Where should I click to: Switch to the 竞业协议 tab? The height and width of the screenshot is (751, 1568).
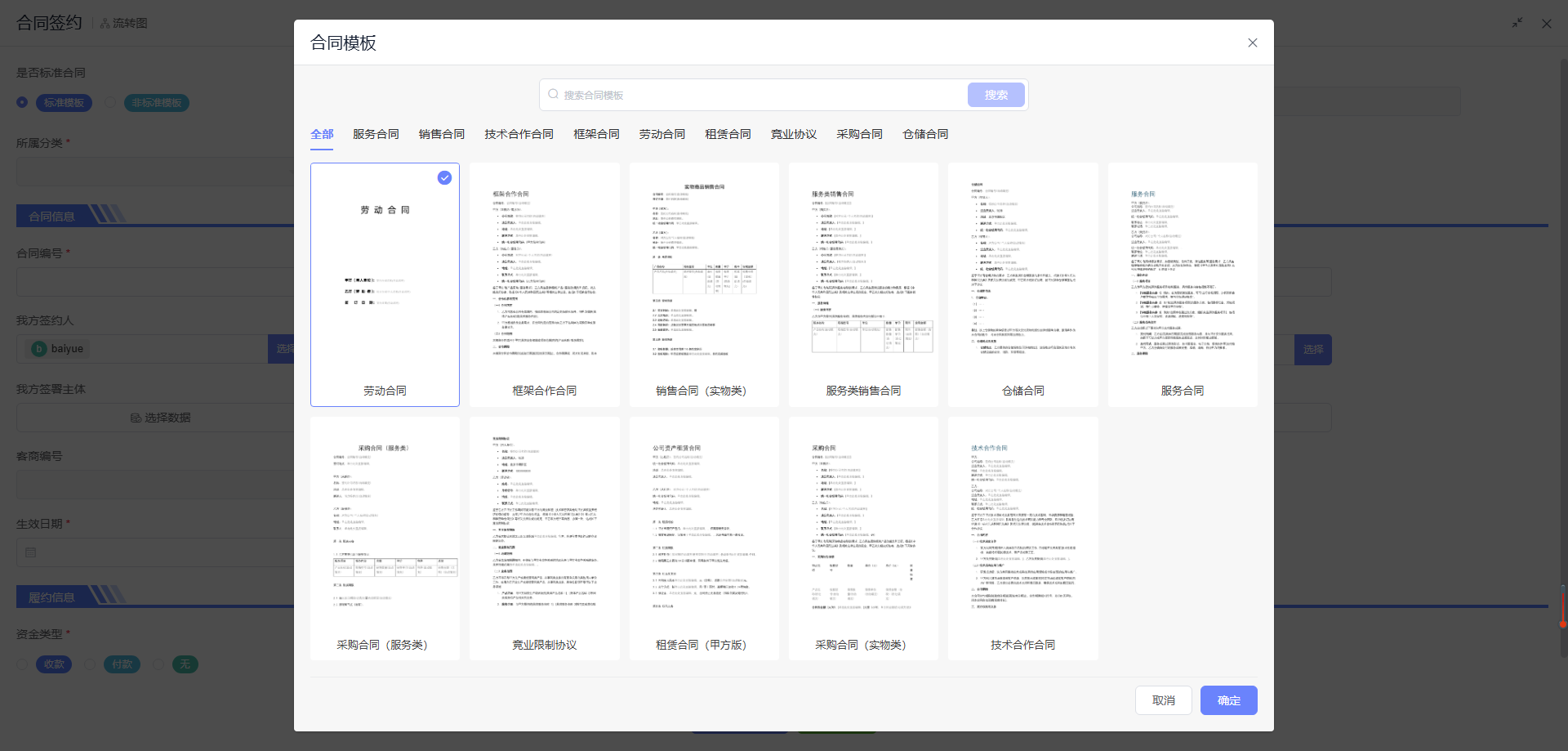[793, 134]
